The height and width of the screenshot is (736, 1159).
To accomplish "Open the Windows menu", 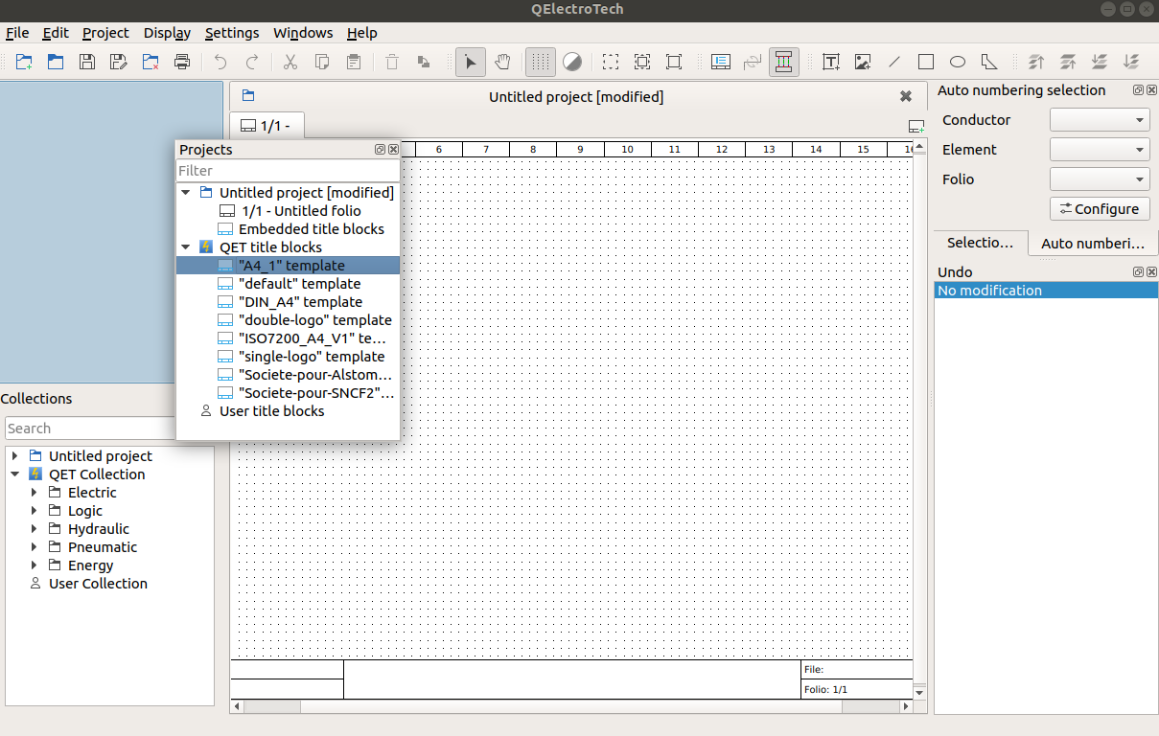I will click(x=303, y=33).
